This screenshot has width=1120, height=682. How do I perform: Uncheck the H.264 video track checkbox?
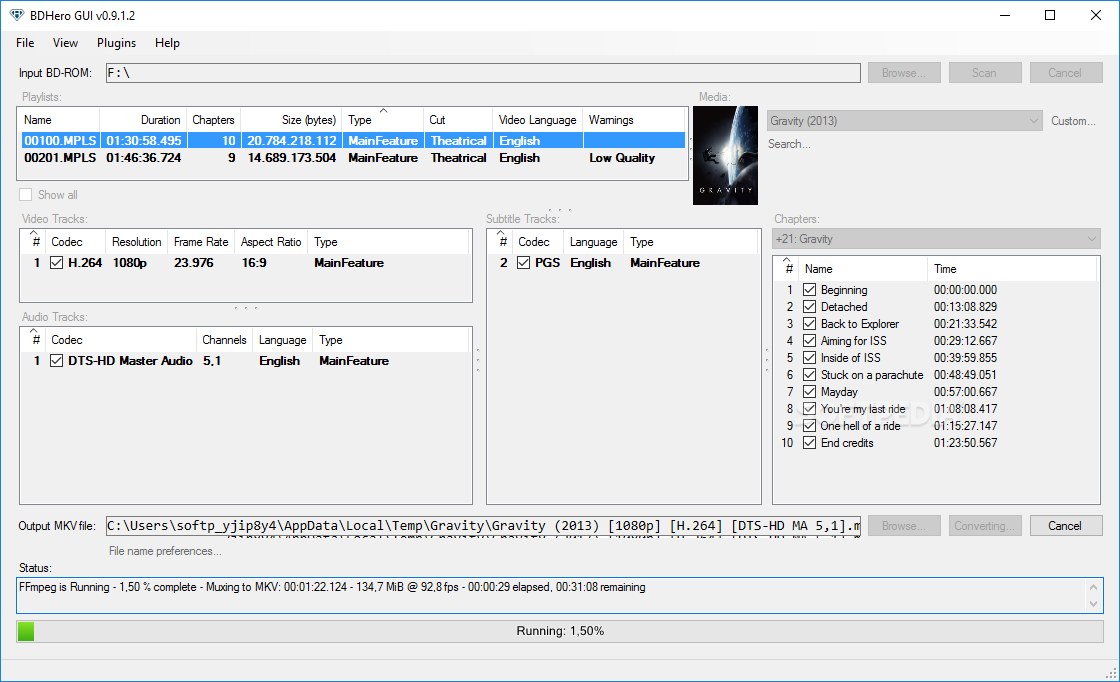(x=56, y=263)
